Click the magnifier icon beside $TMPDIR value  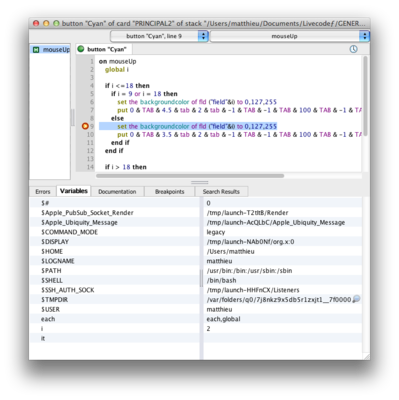356,299
